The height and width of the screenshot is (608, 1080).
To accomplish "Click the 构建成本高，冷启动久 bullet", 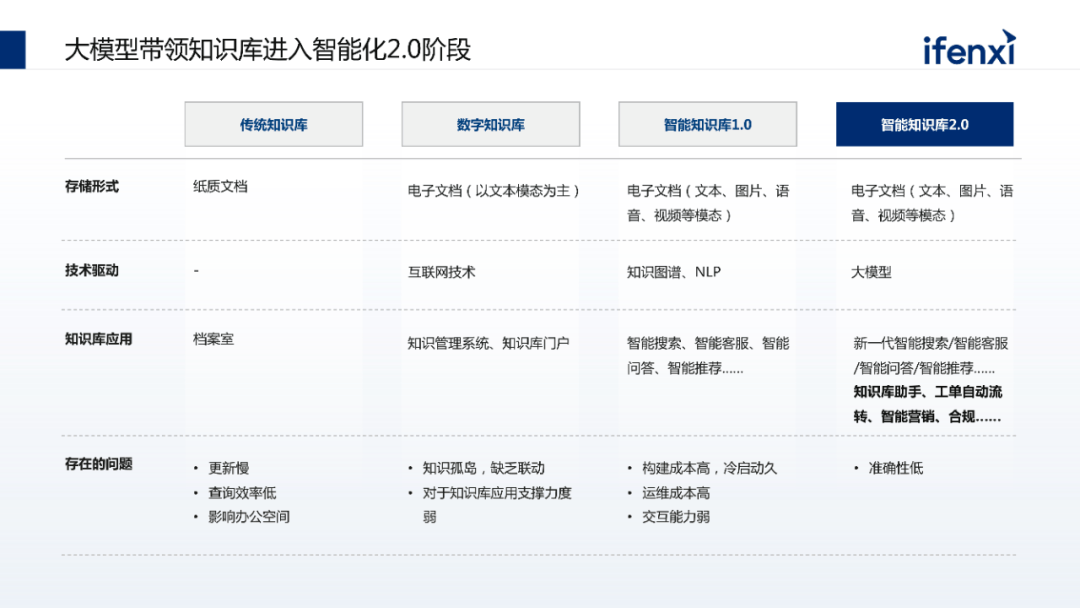I will (x=709, y=468).
